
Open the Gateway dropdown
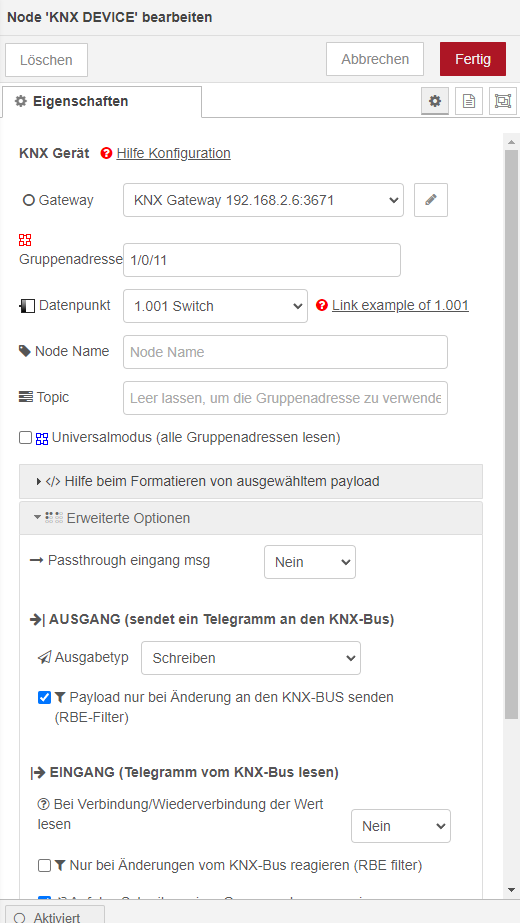[x=263, y=200]
